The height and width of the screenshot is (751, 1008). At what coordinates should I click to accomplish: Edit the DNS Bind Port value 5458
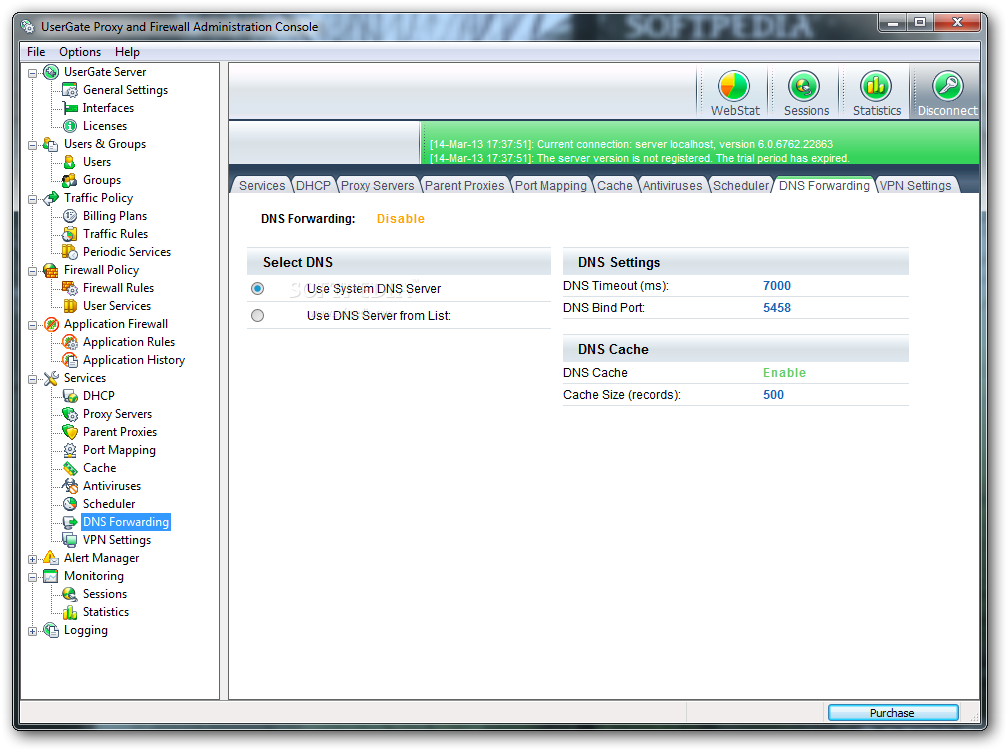(777, 308)
